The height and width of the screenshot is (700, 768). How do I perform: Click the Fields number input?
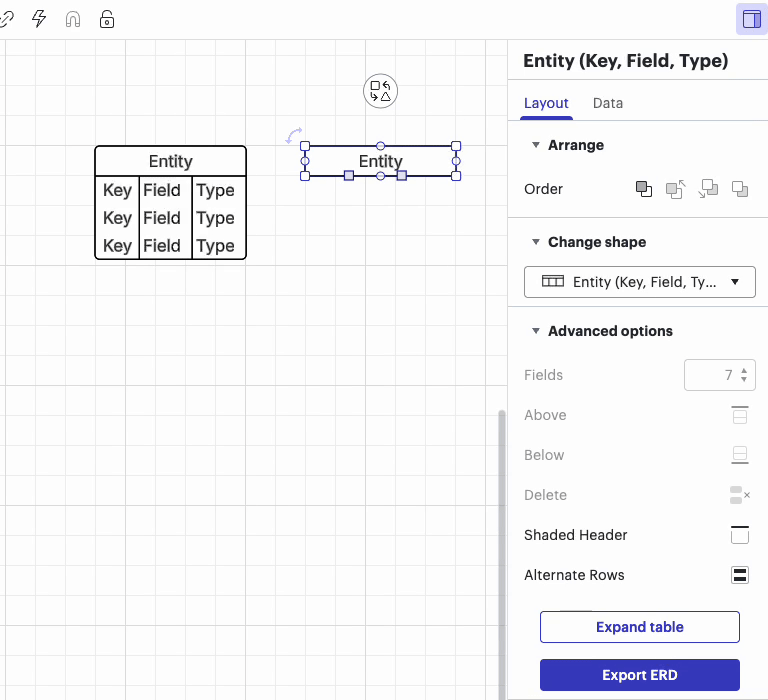[720, 375]
